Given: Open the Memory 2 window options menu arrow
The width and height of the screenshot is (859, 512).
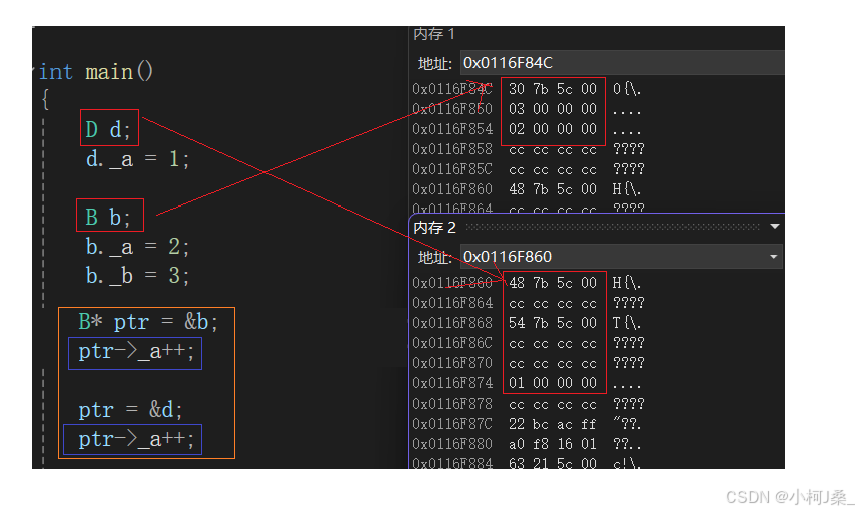Looking at the screenshot, I should (x=775, y=227).
